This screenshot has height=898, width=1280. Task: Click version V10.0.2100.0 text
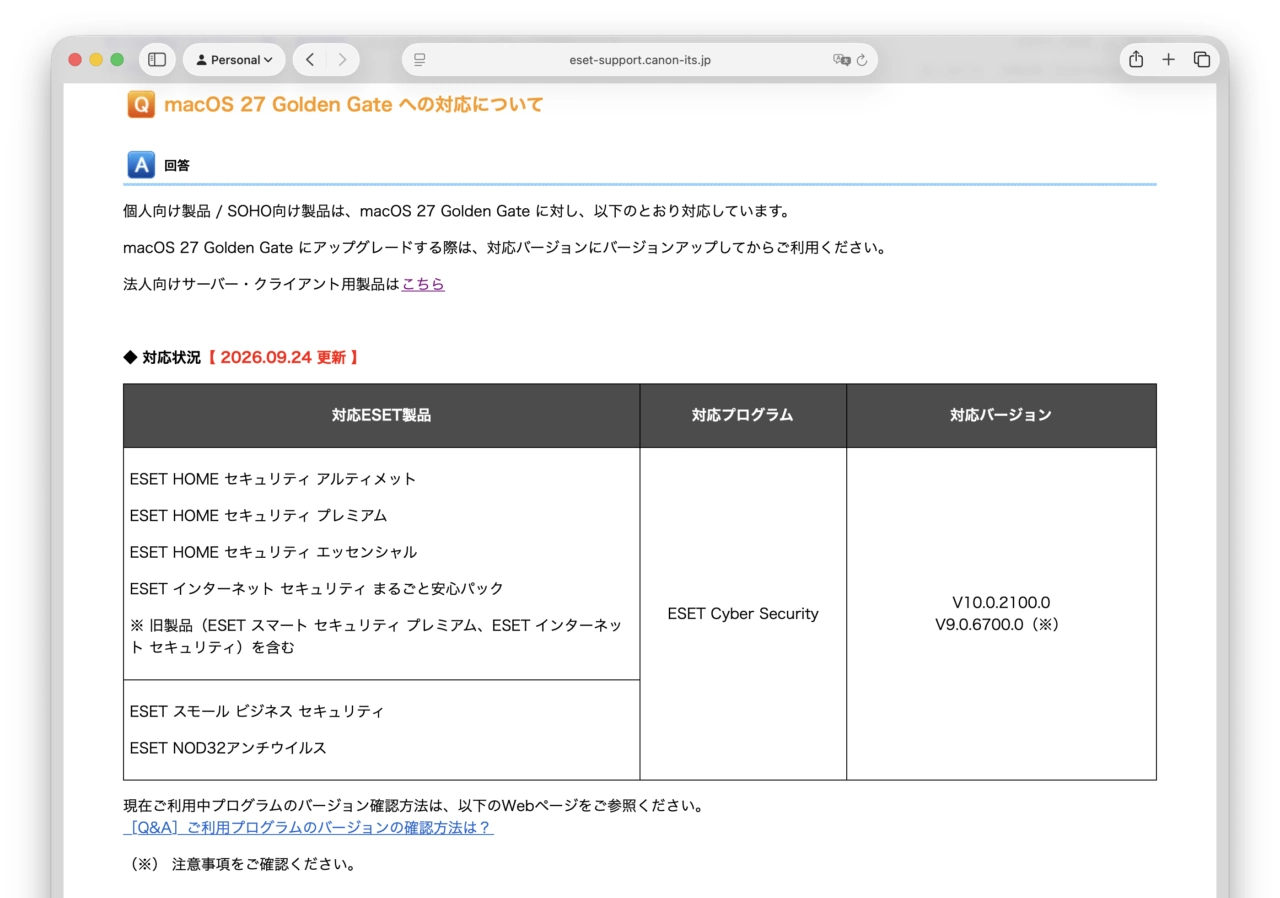point(1001,603)
